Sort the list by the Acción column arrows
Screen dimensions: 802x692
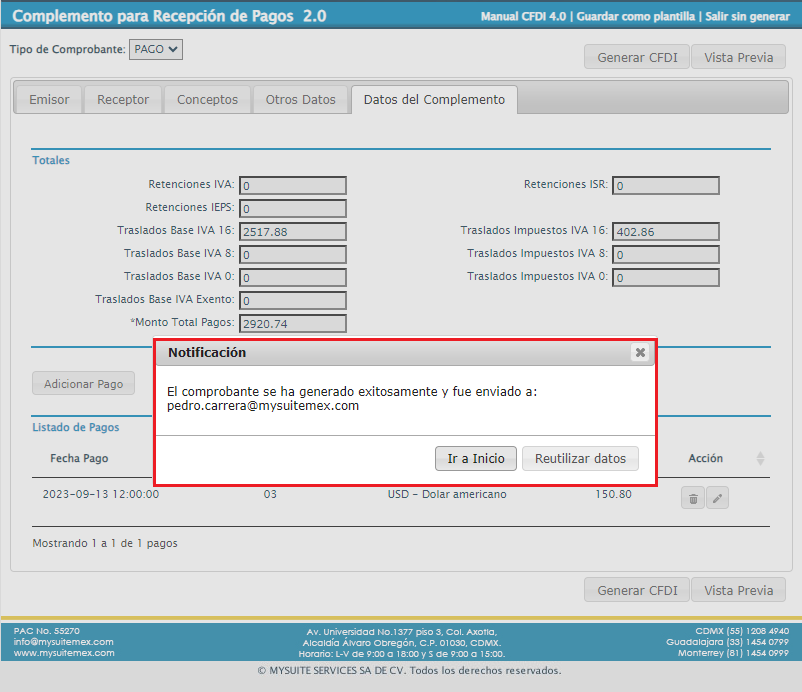760,458
